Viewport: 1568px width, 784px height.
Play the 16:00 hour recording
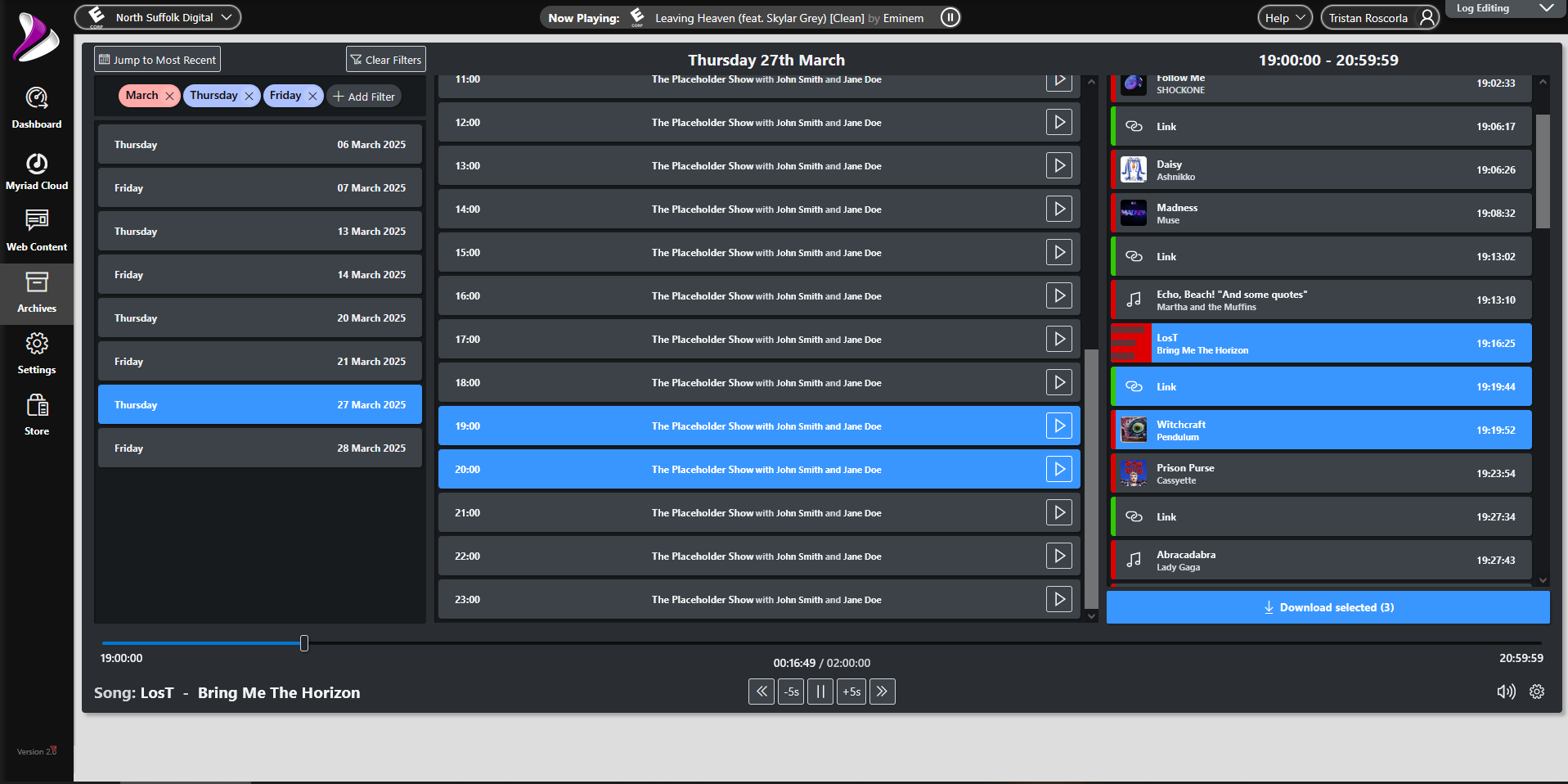coord(1059,295)
